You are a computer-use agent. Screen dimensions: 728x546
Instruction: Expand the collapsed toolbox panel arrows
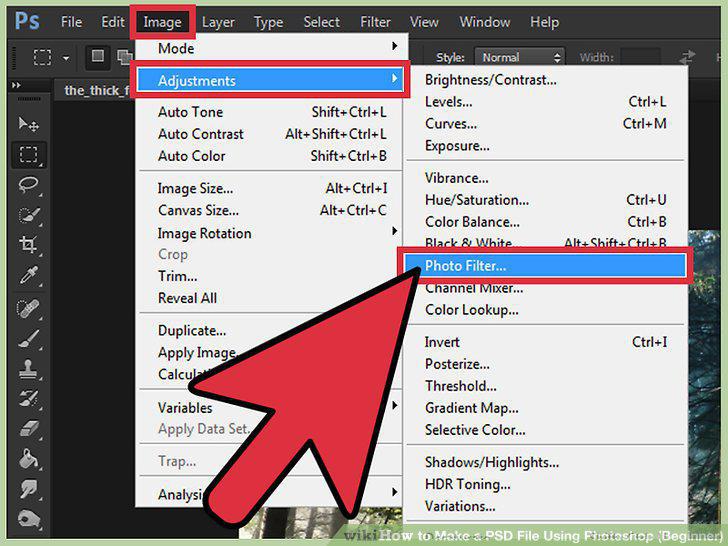[x=16, y=85]
